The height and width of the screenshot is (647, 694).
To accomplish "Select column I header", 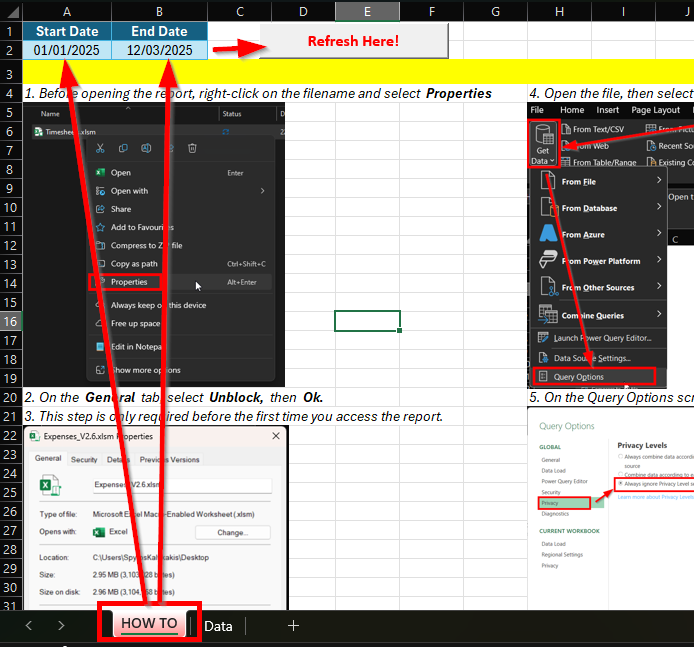I will click(623, 12).
